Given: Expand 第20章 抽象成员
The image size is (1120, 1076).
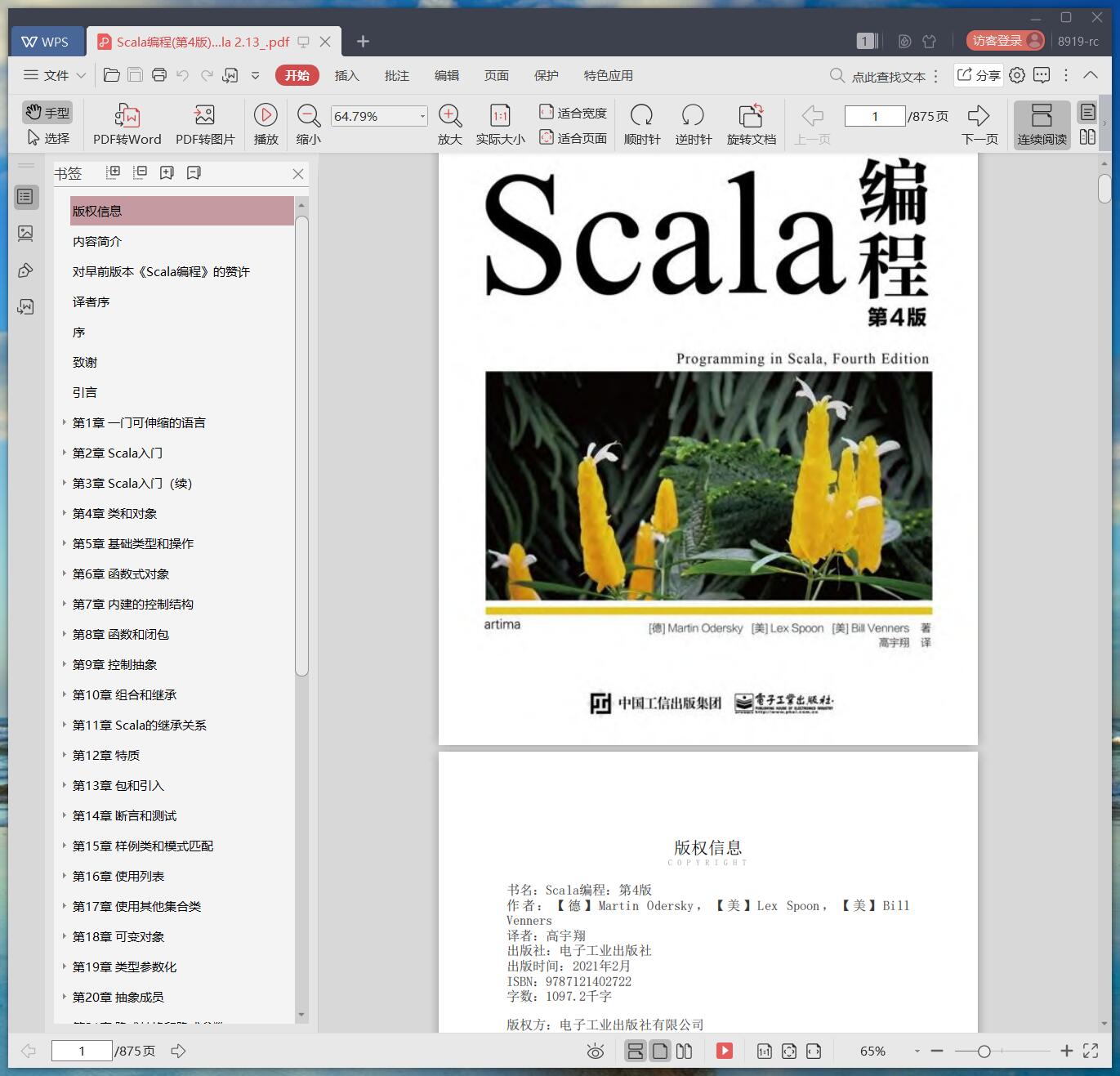Looking at the screenshot, I should click(x=65, y=997).
